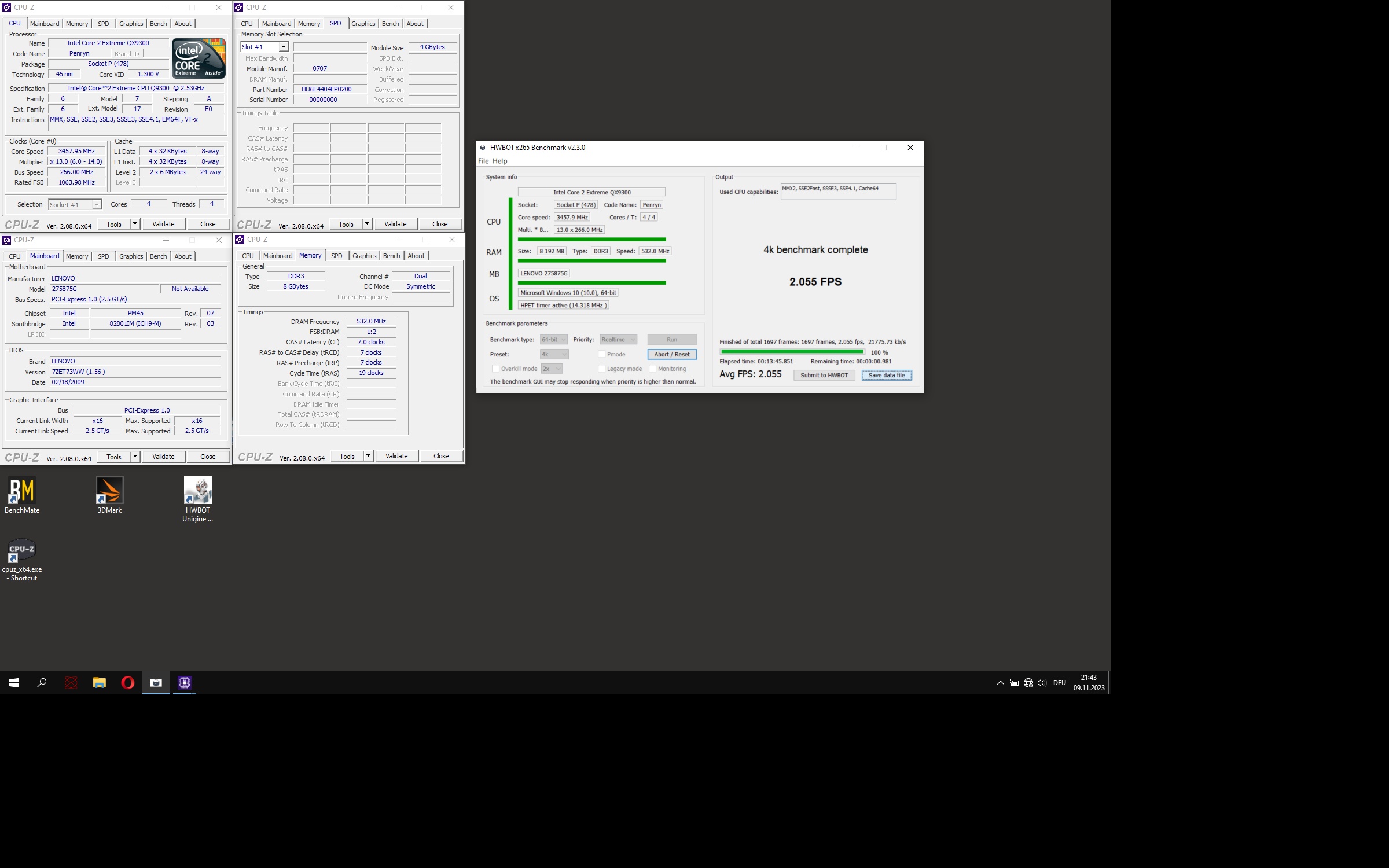Enable the Pmode checkbox
The width and height of the screenshot is (1389, 868).
pyautogui.click(x=601, y=354)
